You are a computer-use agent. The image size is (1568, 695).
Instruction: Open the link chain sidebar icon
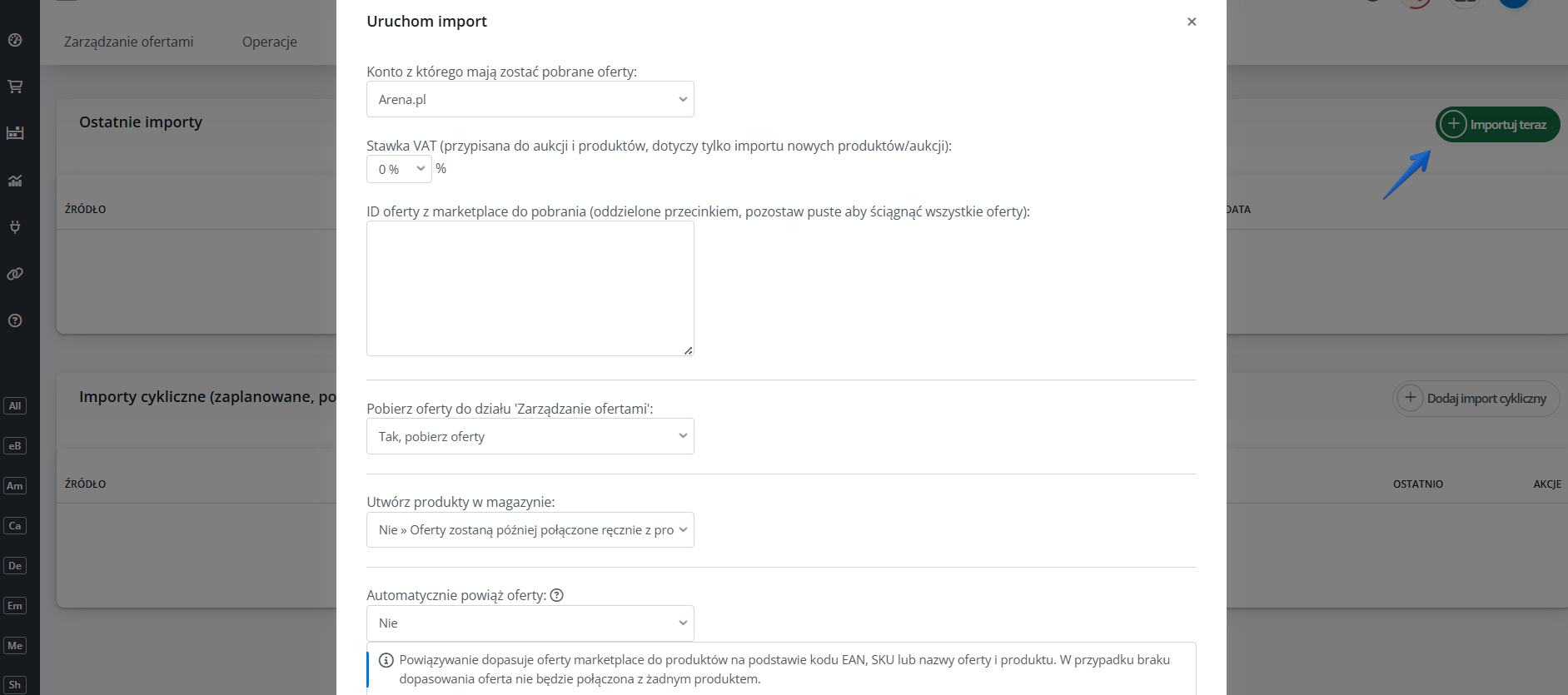pyautogui.click(x=15, y=274)
